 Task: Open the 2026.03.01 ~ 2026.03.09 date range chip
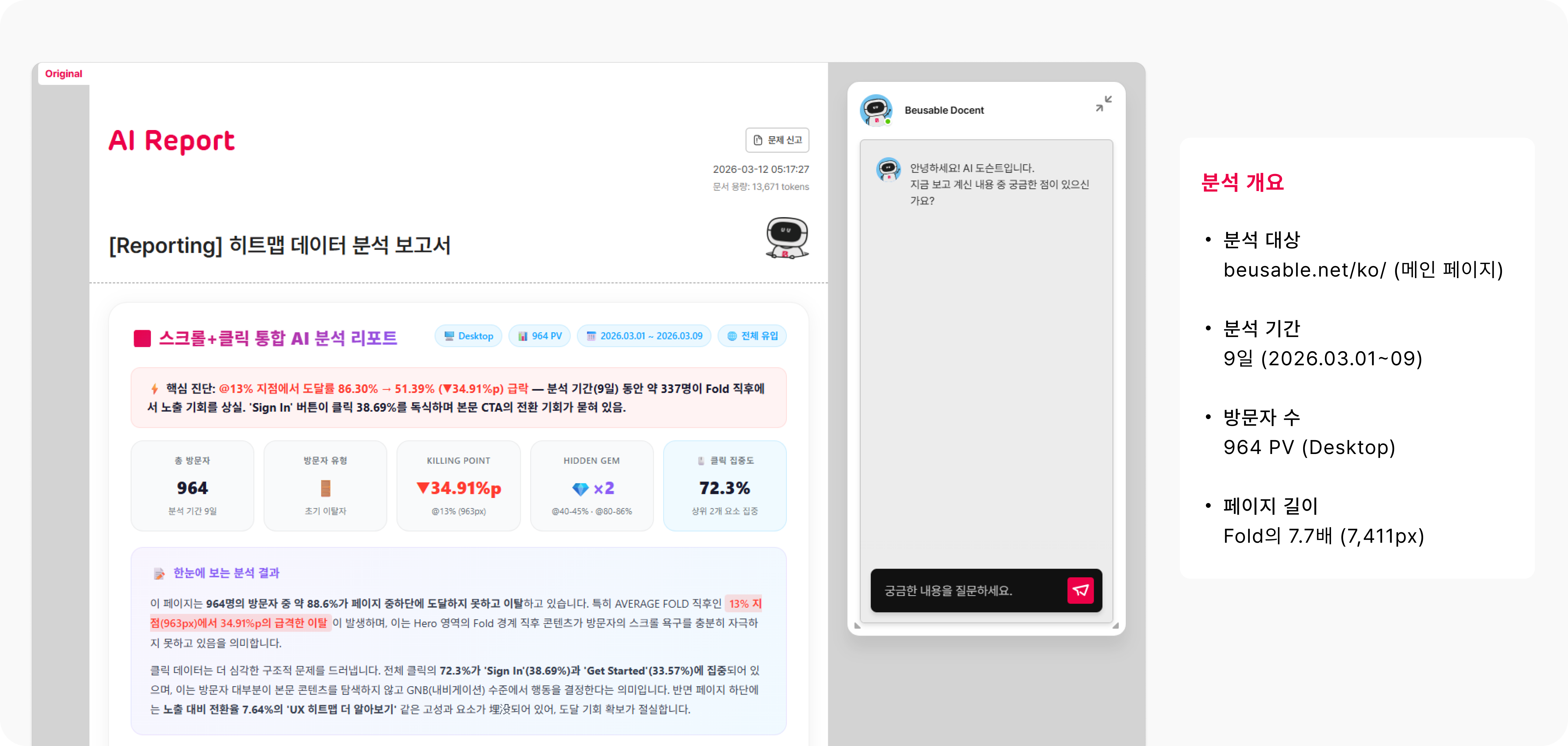[644, 335]
